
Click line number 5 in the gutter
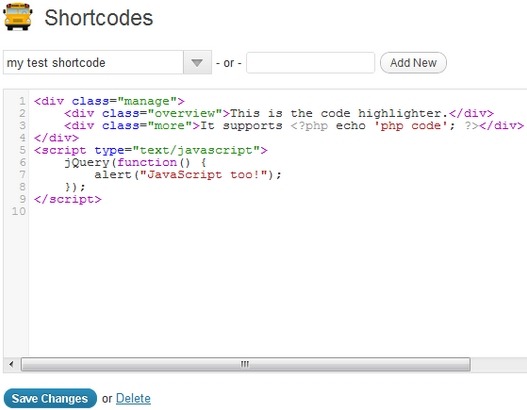(22, 150)
